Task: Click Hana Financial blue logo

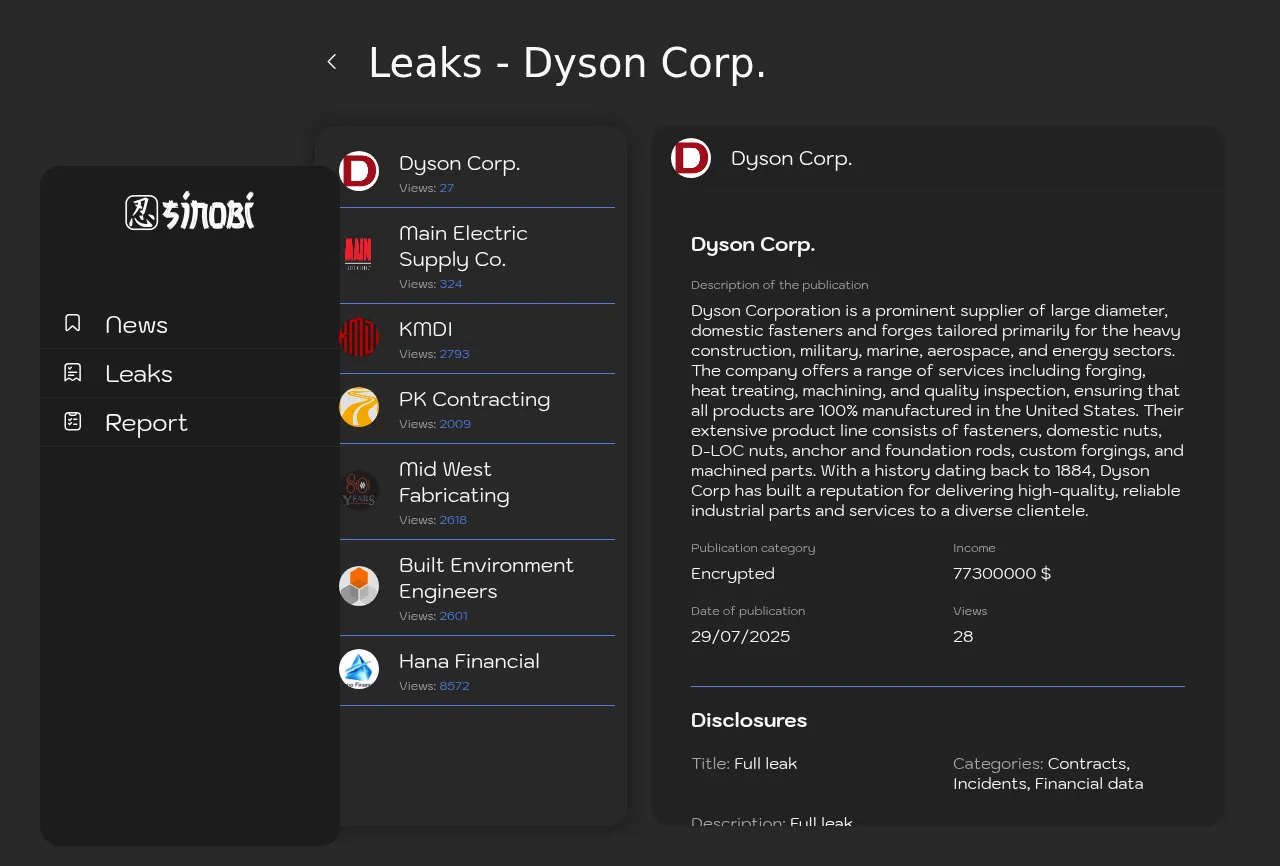Action: (359, 669)
